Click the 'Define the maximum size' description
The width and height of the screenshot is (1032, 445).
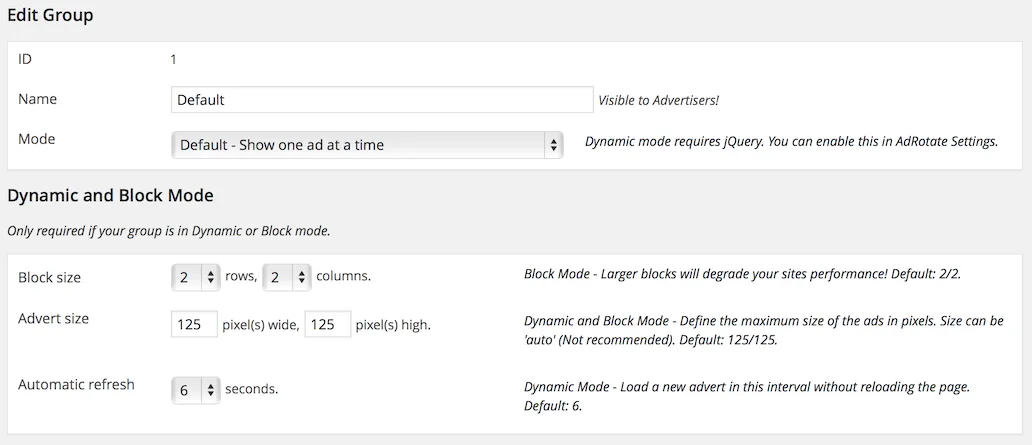(x=763, y=332)
